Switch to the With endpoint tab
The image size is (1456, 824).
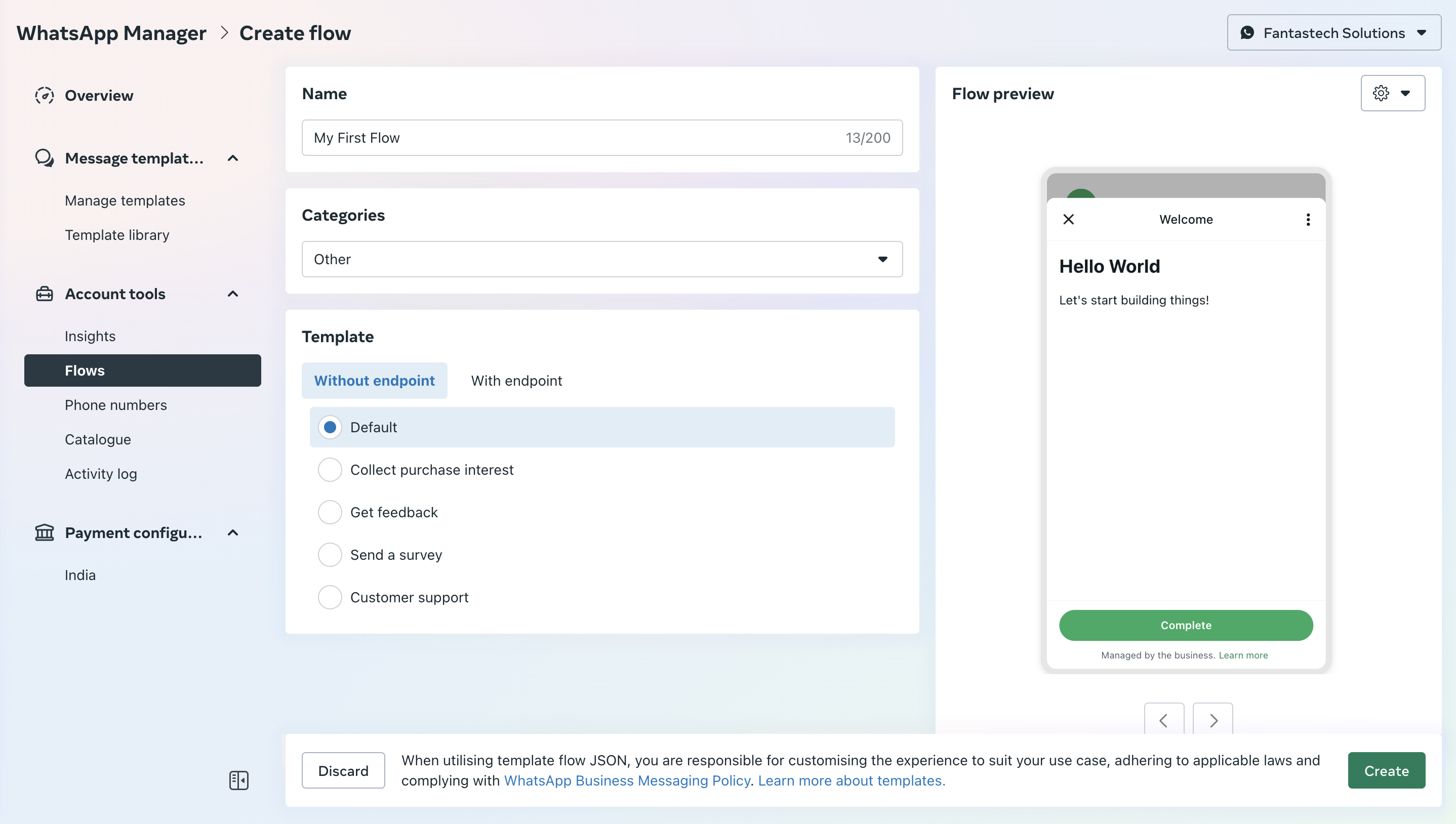(x=517, y=381)
